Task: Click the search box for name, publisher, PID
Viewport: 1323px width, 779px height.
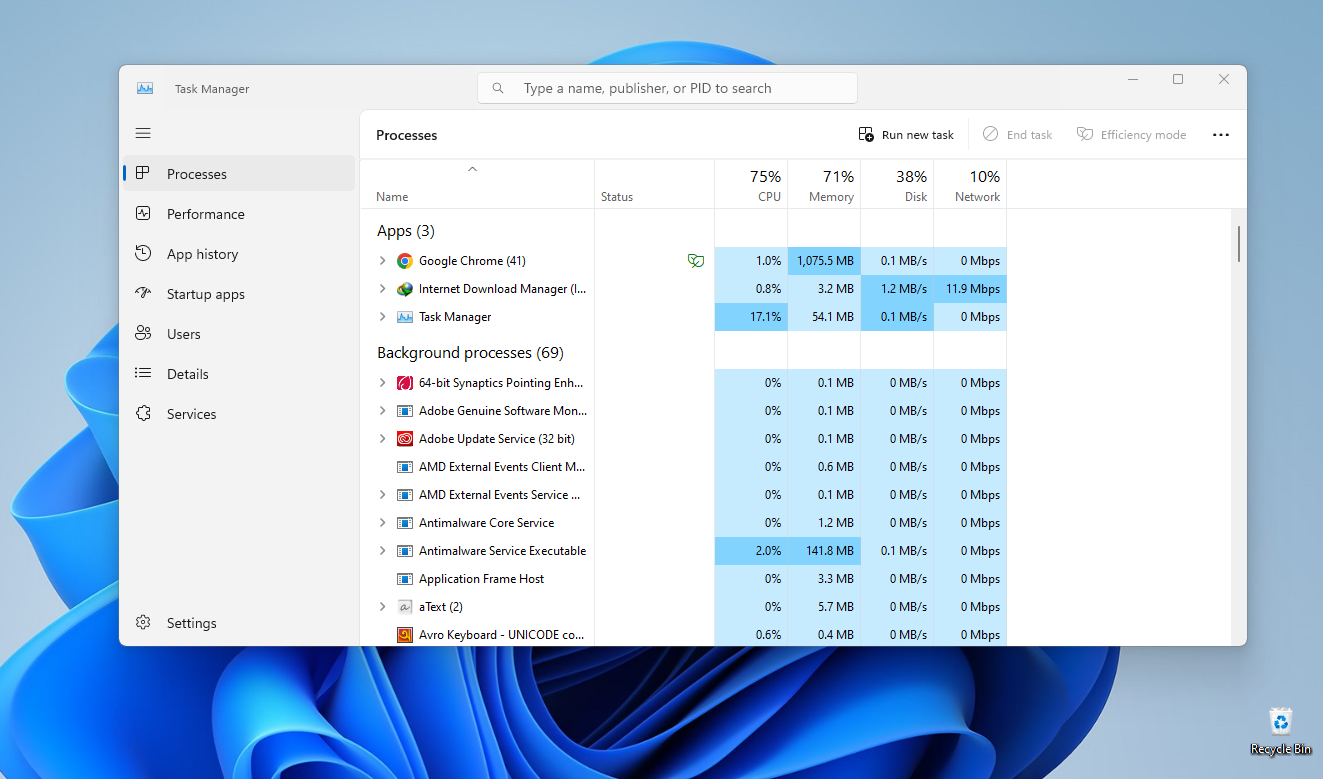Action: tap(667, 88)
